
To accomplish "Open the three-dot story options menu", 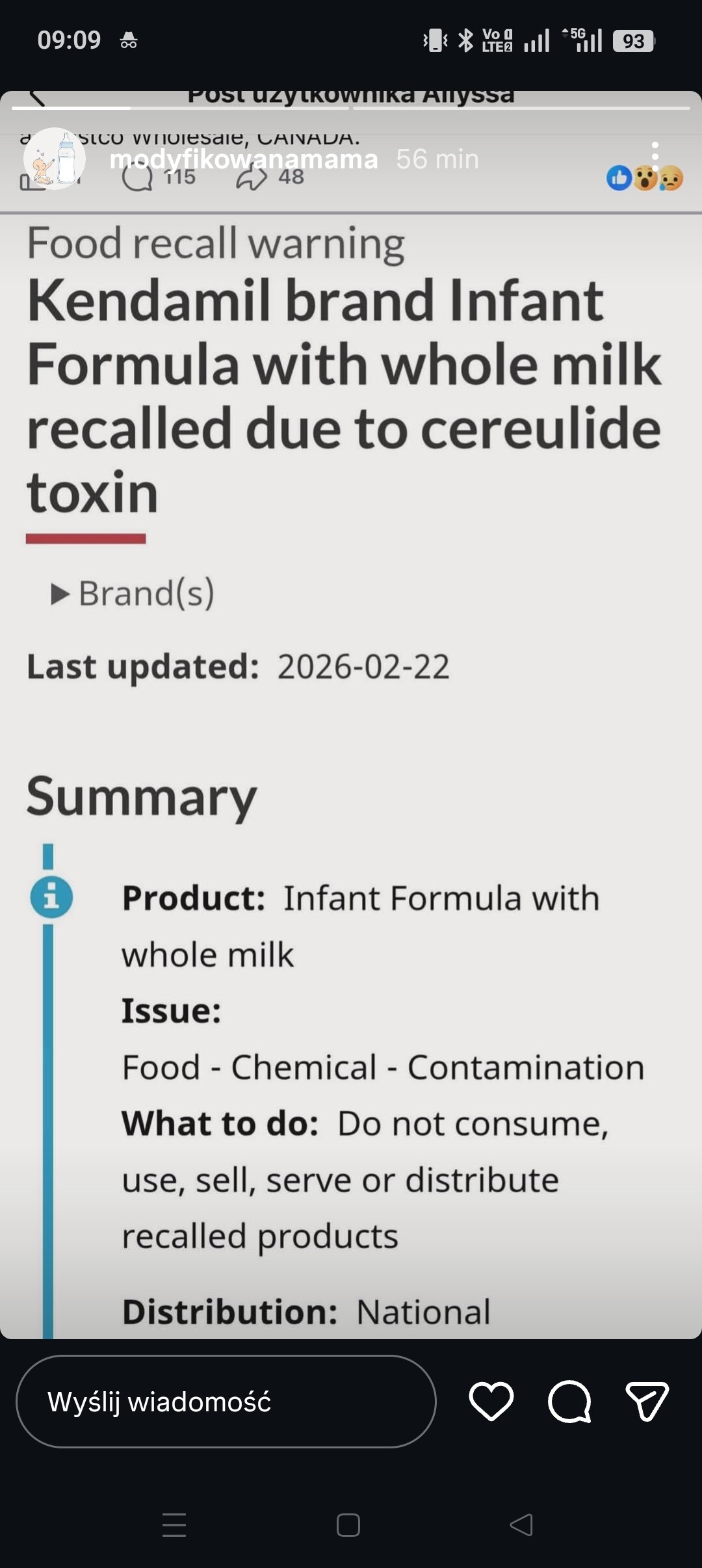I will (655, 157).
